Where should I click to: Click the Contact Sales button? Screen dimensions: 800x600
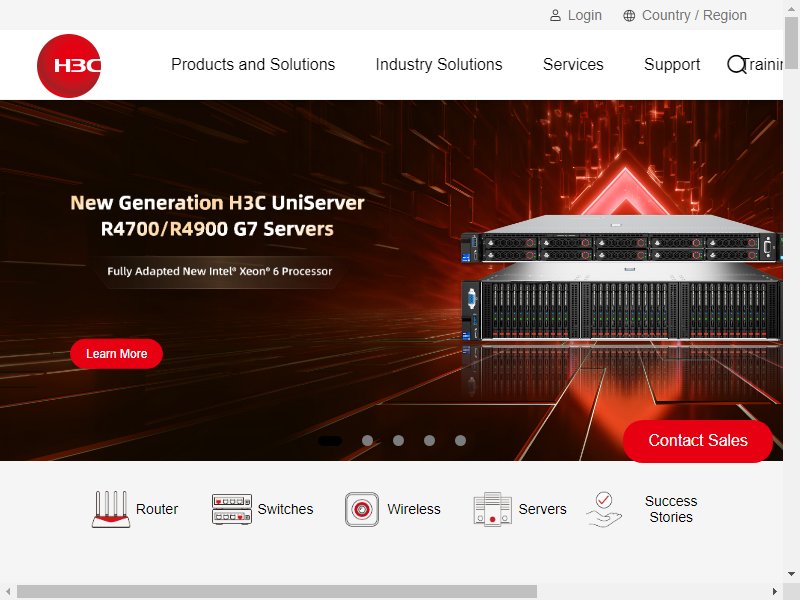coord(698,441)
